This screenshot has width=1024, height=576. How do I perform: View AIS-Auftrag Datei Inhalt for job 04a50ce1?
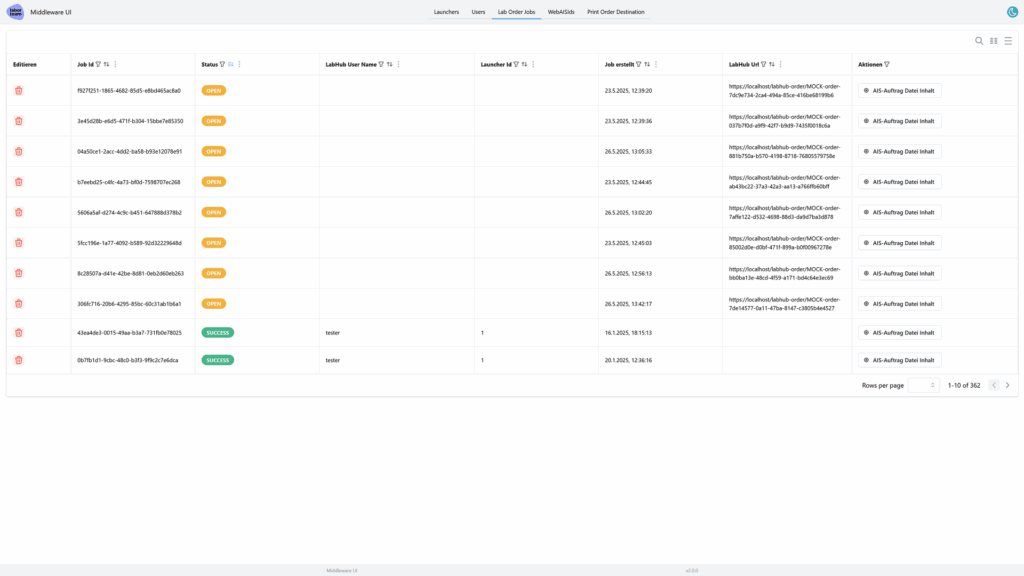[x=899, y=152]
